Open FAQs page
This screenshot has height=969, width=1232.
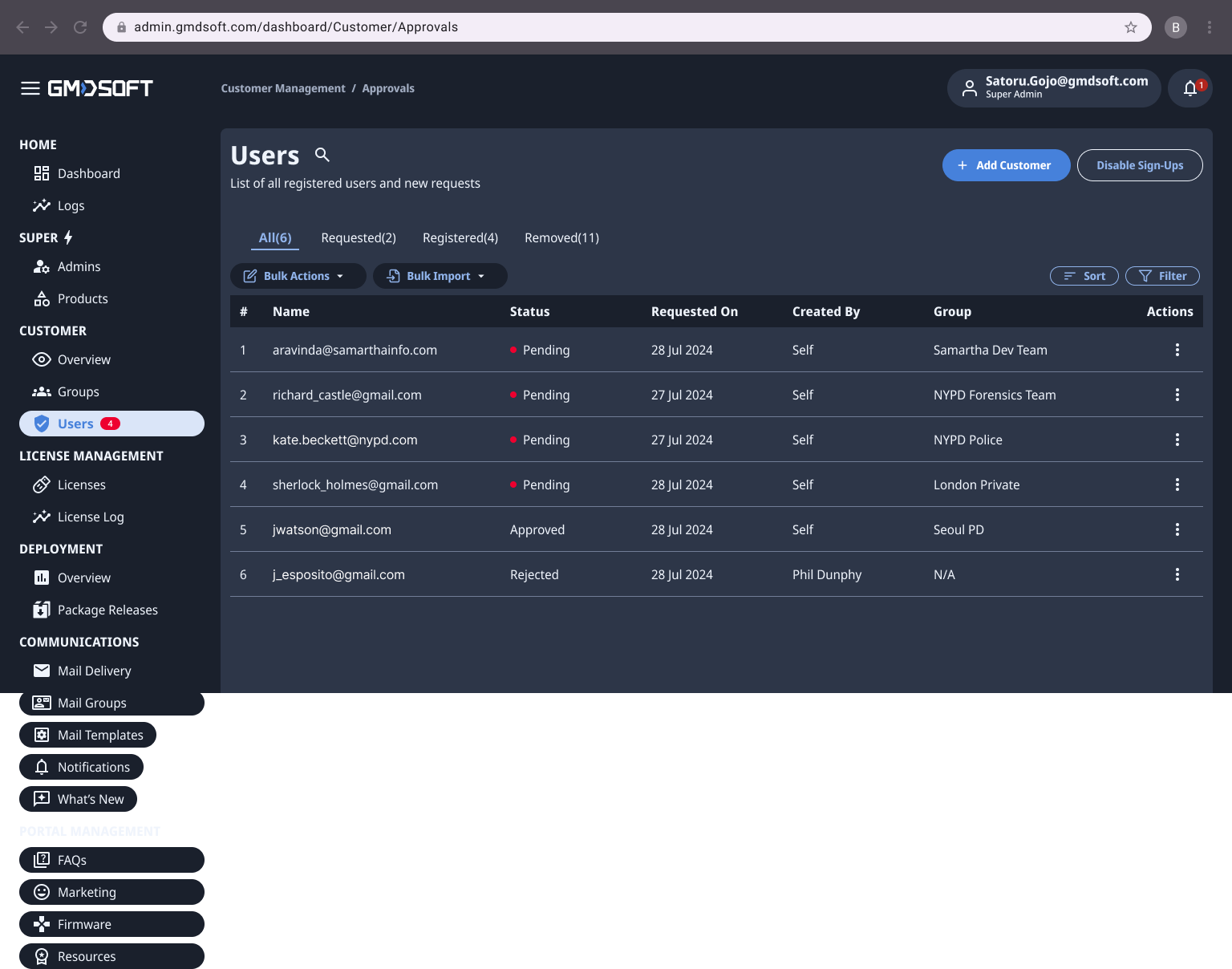pyautogui.click(x=111, y=860)
